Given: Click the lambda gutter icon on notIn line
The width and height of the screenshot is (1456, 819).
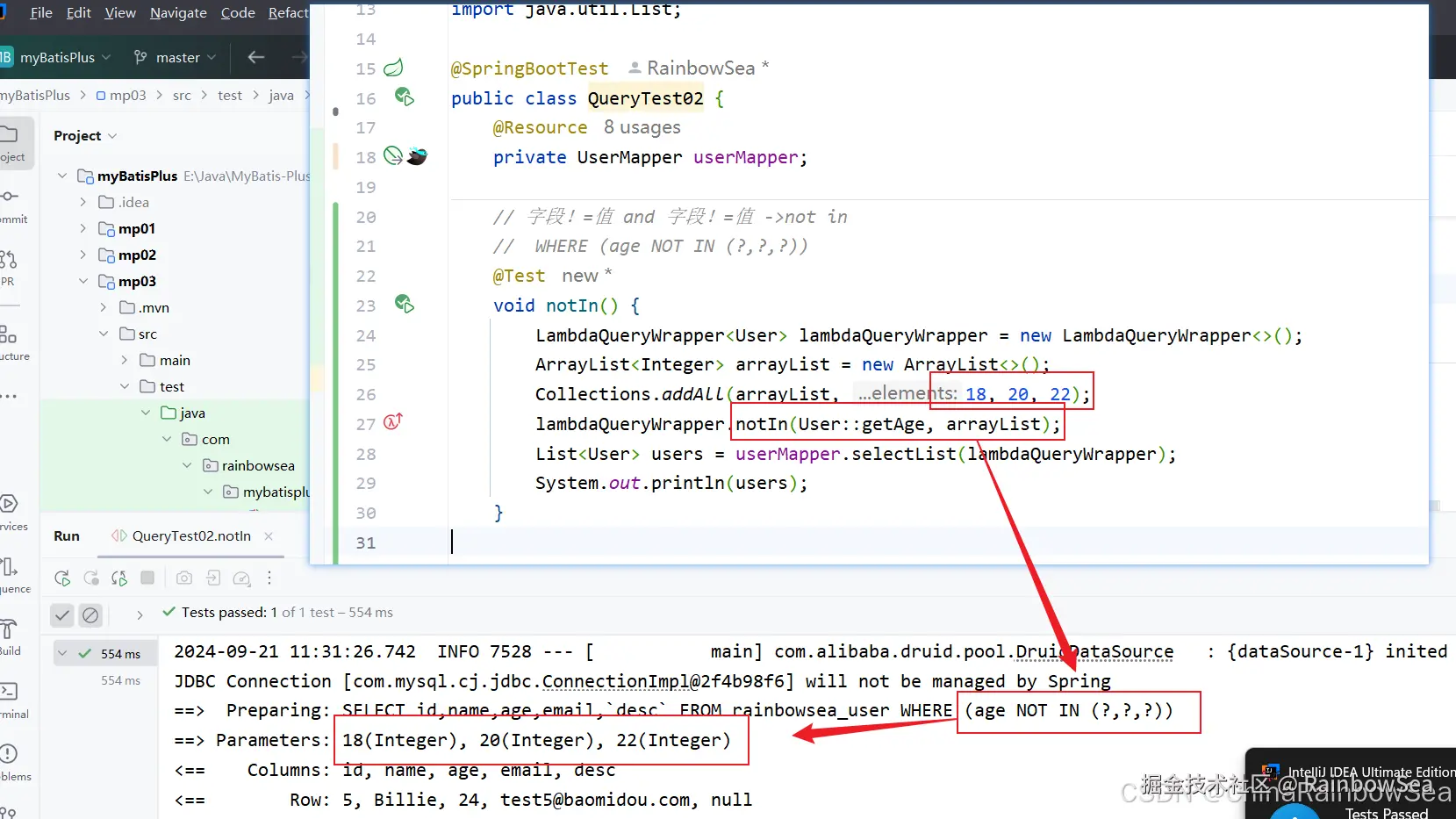Looking at the screenshot, I should coord(392,422).
